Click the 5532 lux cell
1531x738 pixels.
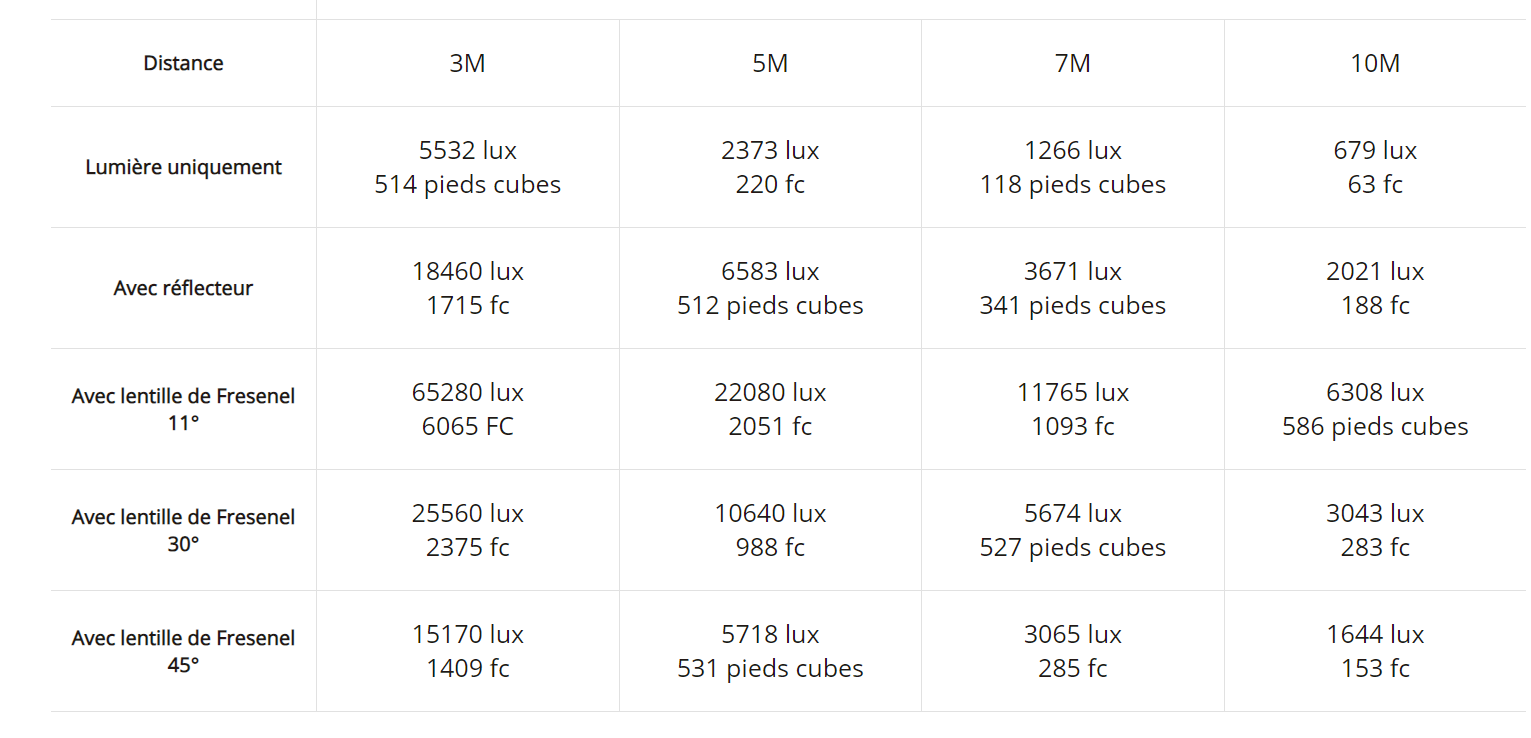[467, 167]
